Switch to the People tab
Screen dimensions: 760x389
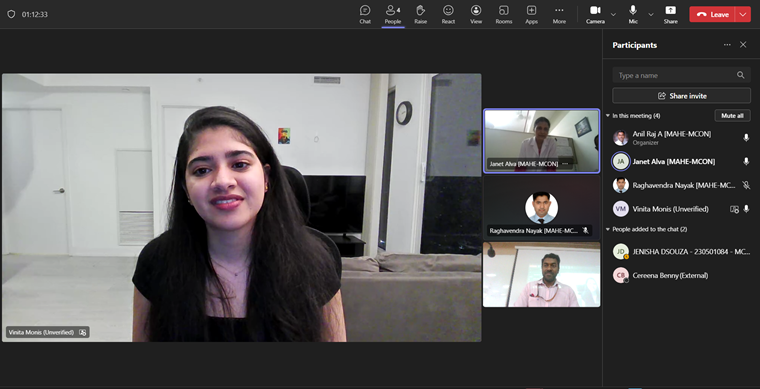pyautogui.click(x=393, y=15)
